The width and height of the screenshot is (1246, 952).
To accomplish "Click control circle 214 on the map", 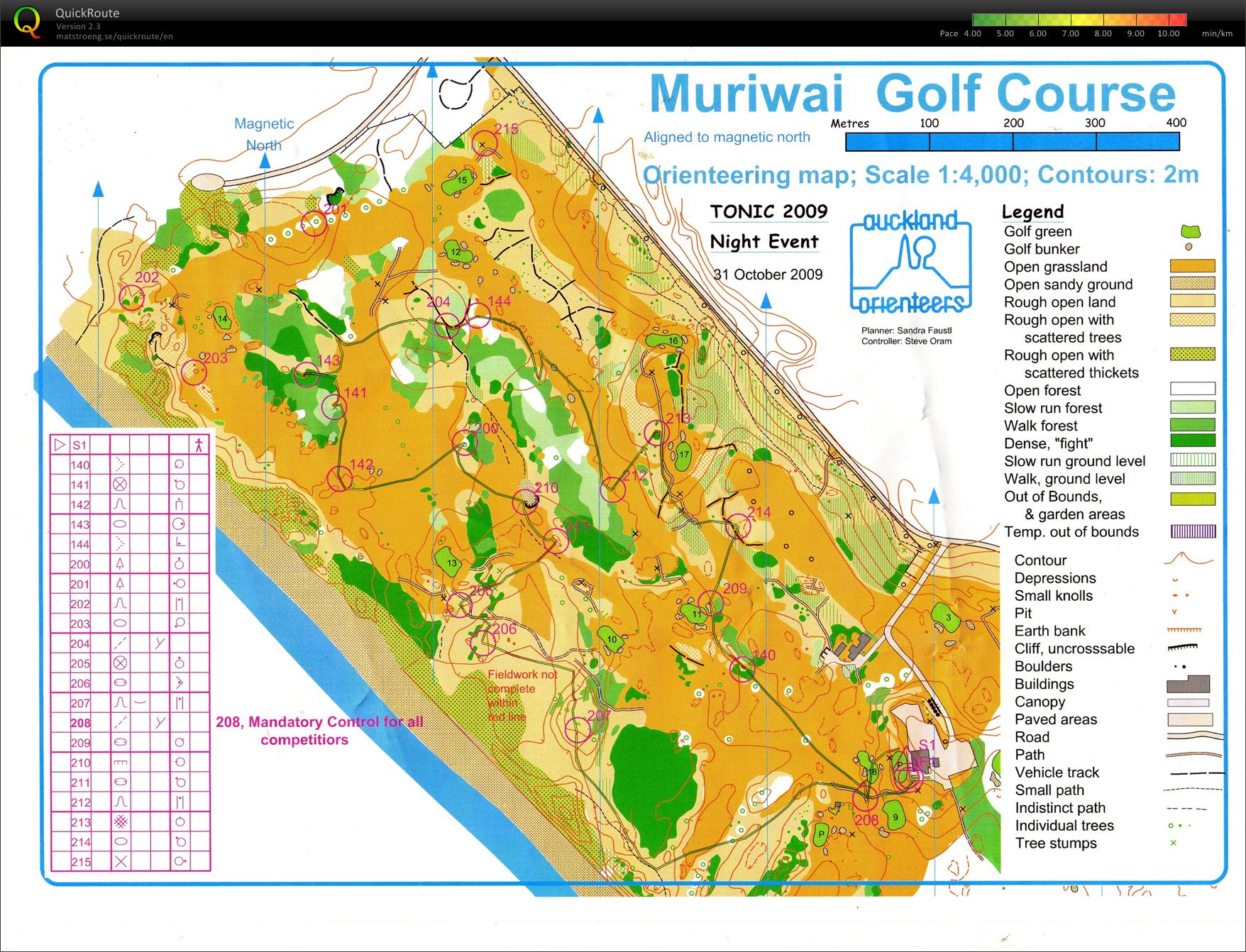I will [x=738, y=527].
